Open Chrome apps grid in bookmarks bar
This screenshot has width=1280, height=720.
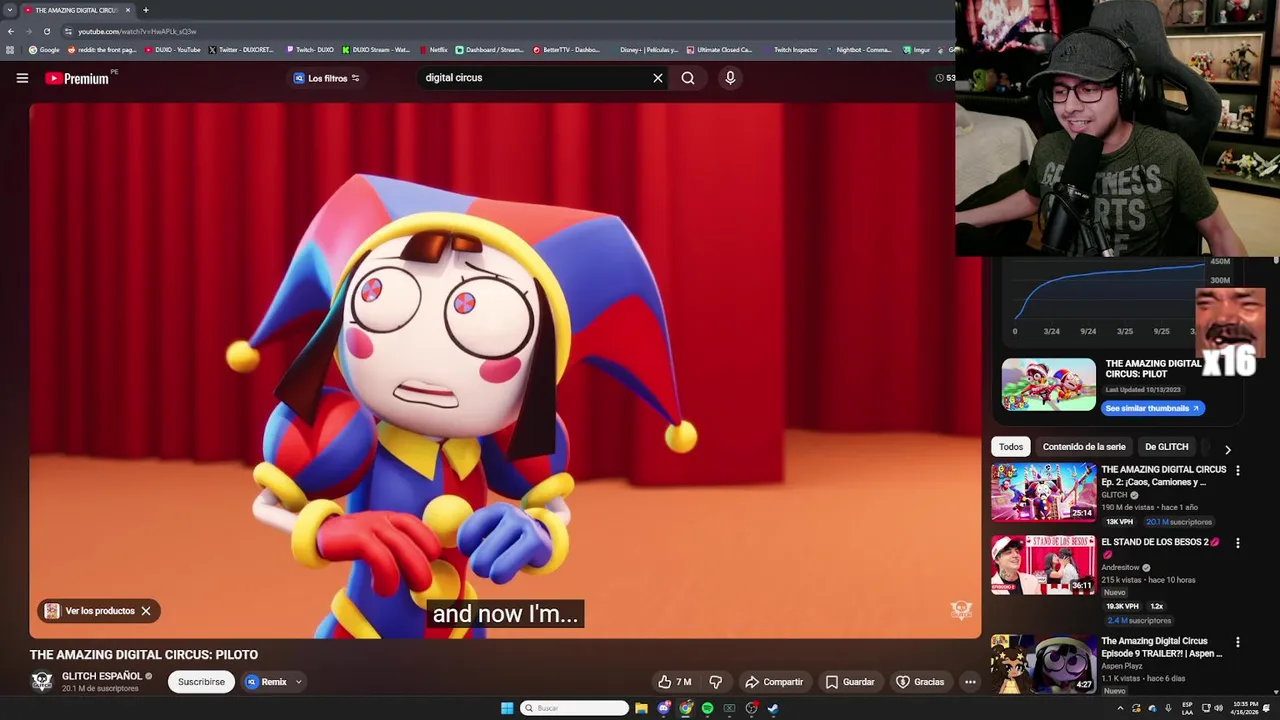[10, 50]
